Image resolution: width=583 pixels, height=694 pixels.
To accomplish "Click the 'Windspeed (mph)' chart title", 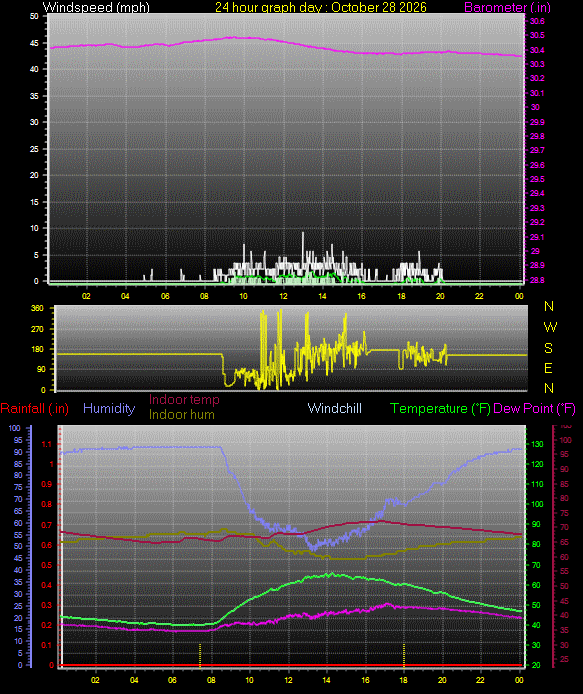I will 96,7.
